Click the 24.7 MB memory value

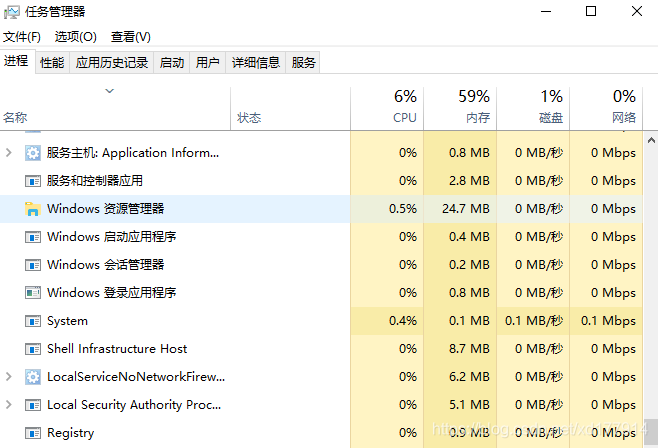tap(466, 209)
